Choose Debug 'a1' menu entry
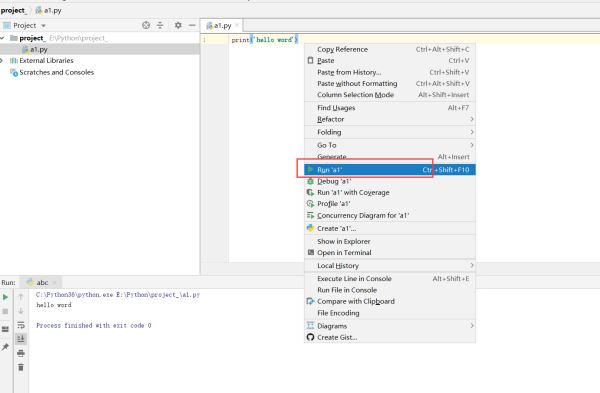 tap(390, 181)
